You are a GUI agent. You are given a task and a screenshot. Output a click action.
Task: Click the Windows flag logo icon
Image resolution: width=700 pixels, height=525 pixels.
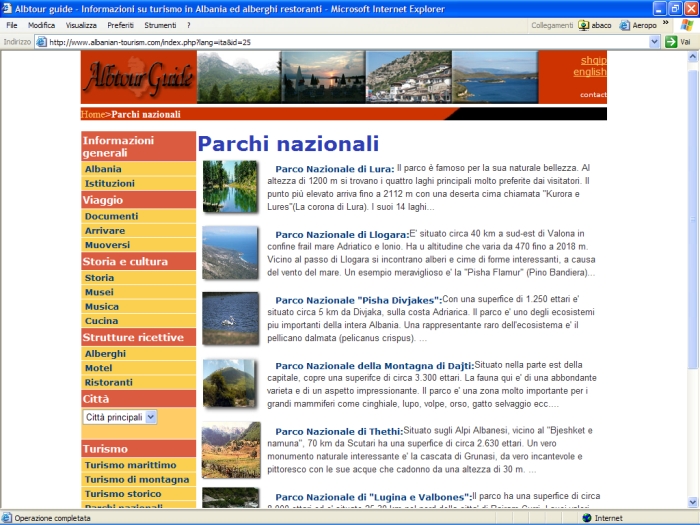click(x=687, y=25)
